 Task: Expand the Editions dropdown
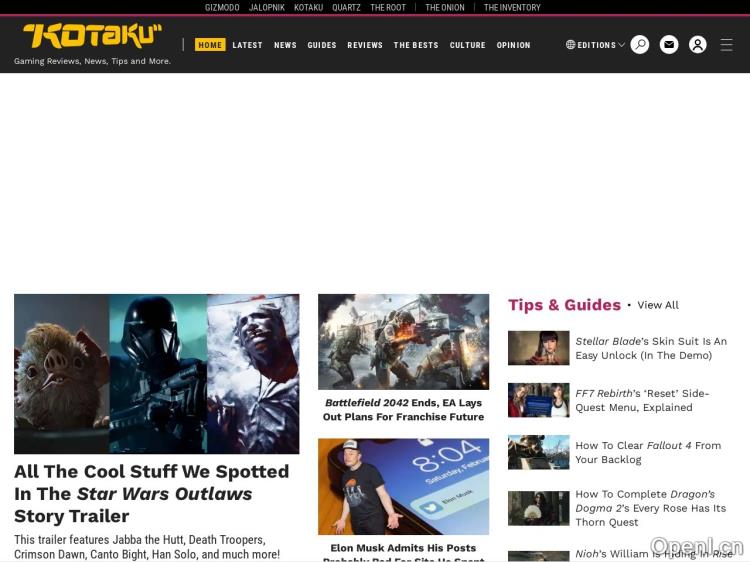coord(595,45)
